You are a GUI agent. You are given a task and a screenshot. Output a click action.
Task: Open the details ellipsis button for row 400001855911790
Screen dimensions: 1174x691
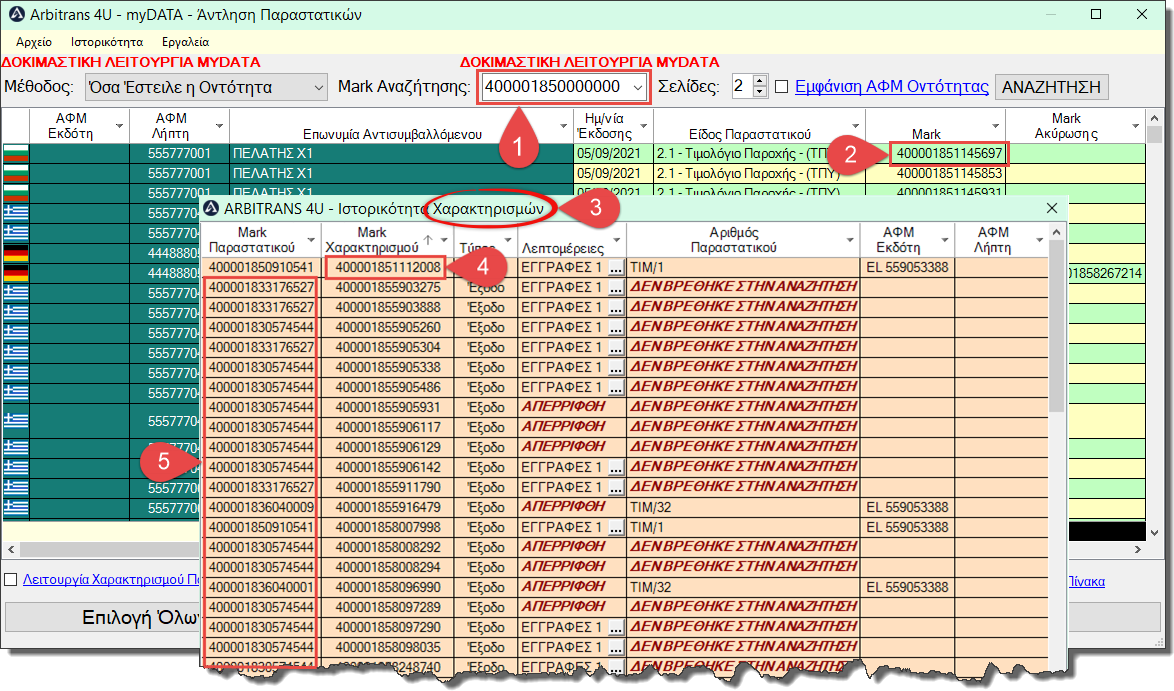click(x=615, y=488)
